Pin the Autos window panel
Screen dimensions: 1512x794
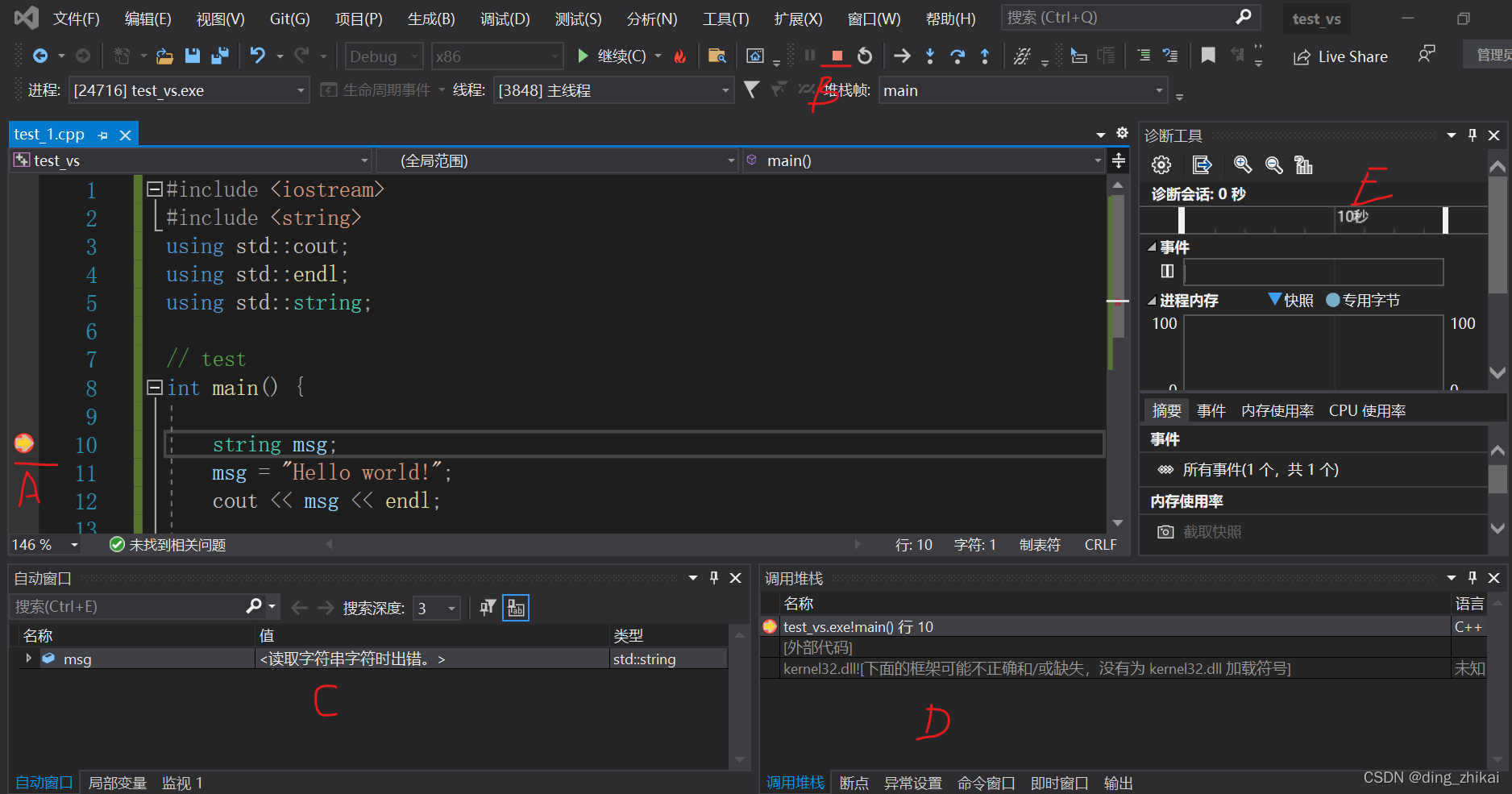tap(714, 578)
